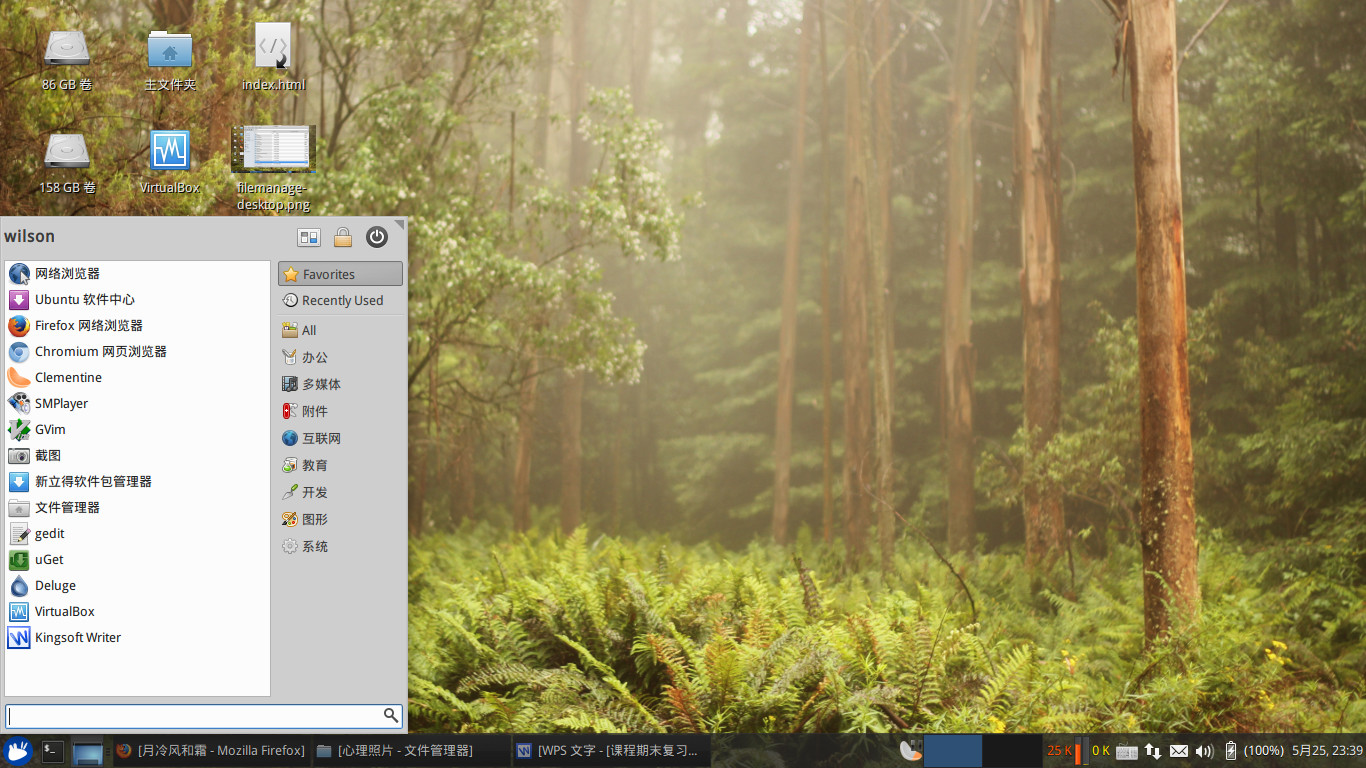Open the terminal launcher on the panel

(53, 750)
